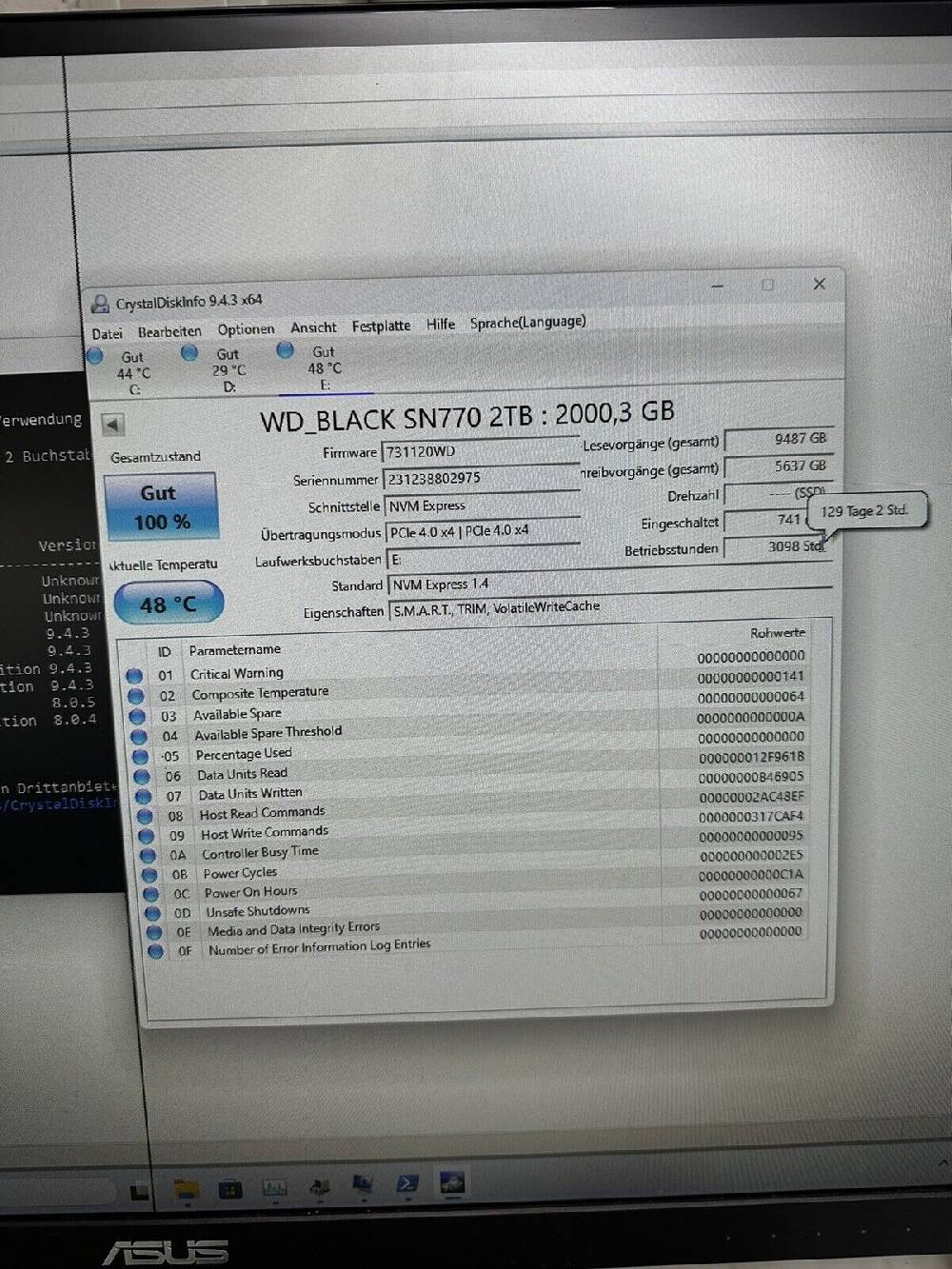This screenshot has height=1269, width=952.
Task: Select the "Available Spare" row name
Action: (x=237, y=714)
